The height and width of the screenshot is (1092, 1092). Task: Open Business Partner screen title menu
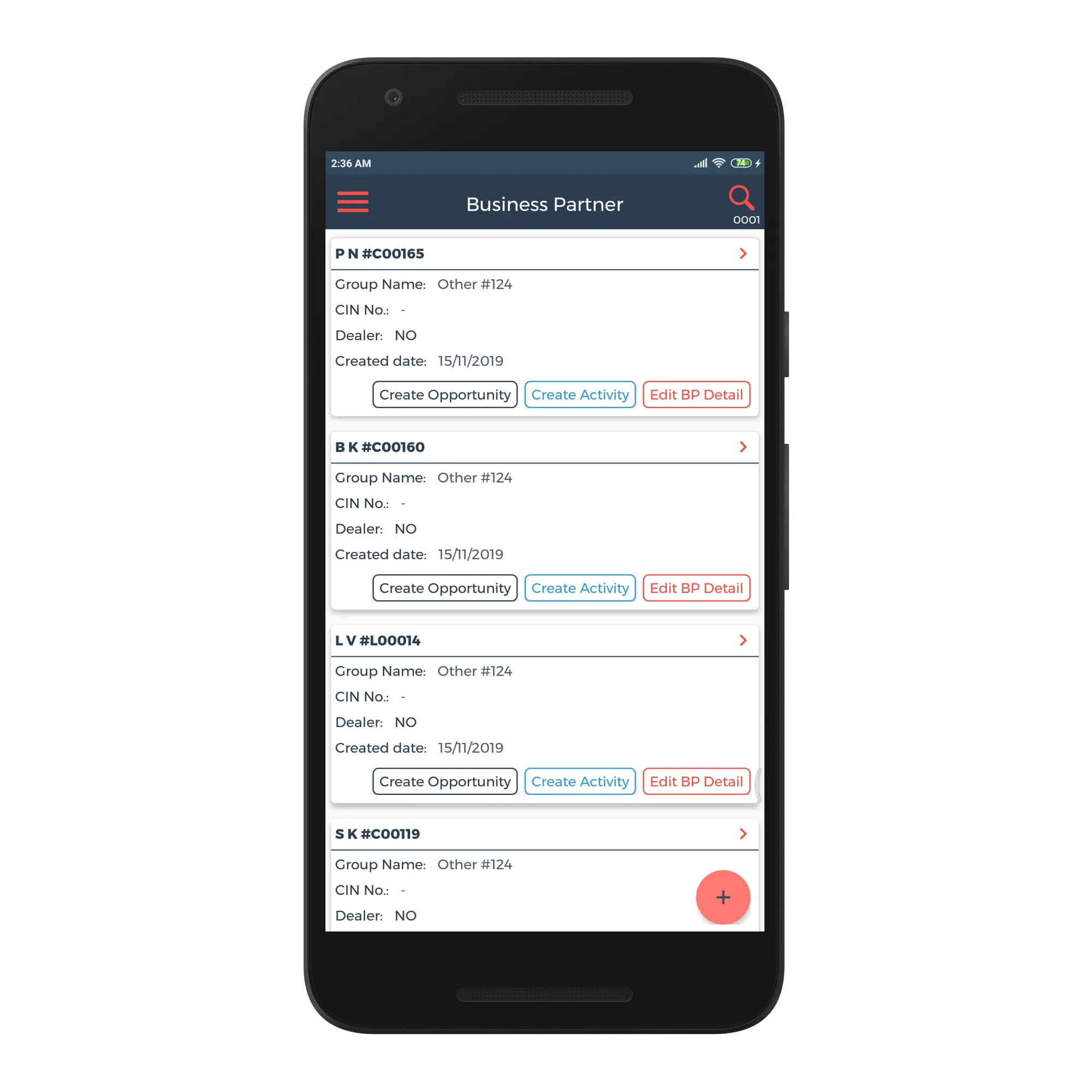click(352, 202)
